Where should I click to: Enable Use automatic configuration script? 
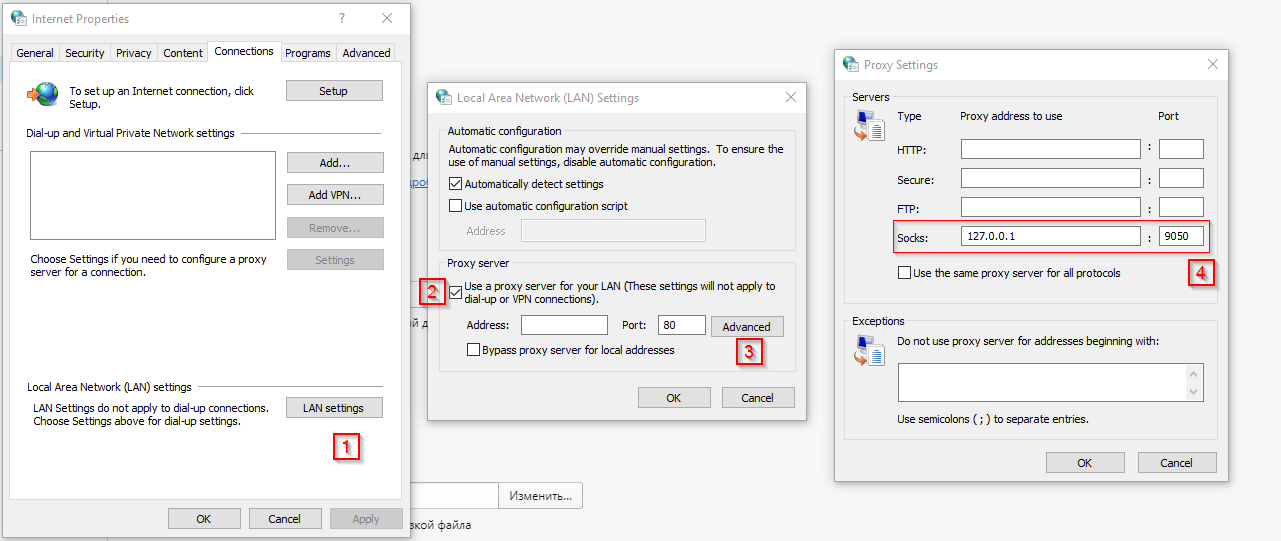click(456, 206)
